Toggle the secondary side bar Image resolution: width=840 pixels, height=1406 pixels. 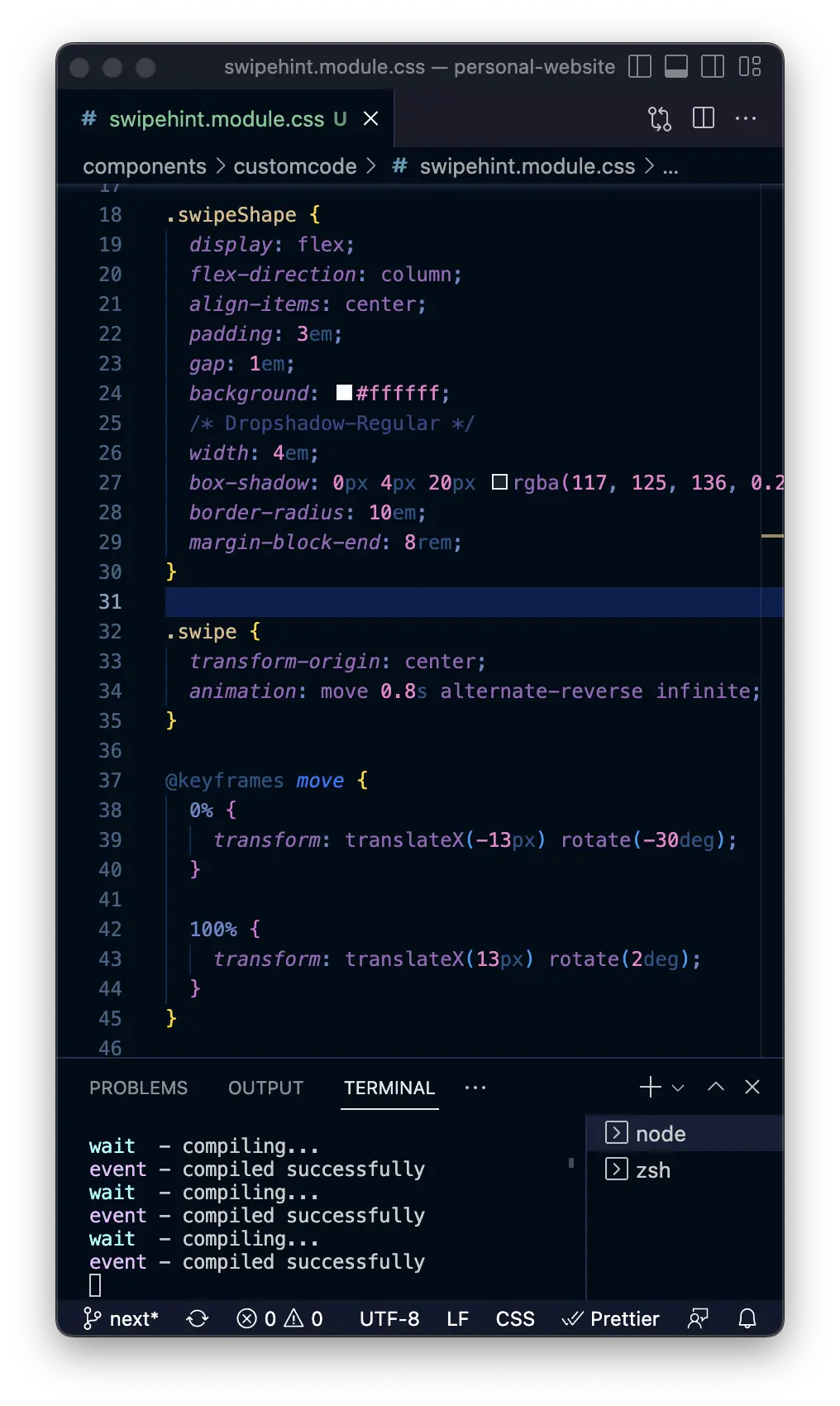713,67
